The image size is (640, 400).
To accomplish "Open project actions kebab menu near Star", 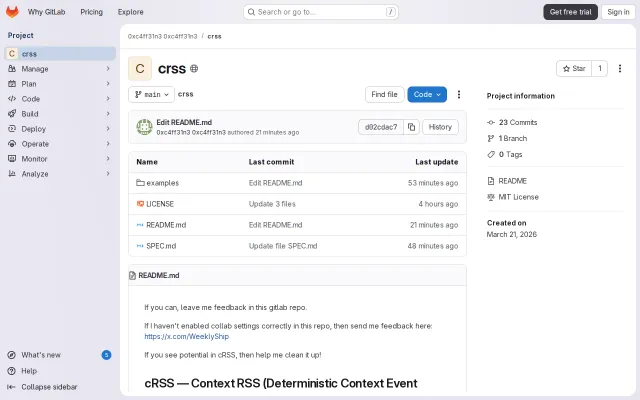I will (x=620, y=69).
